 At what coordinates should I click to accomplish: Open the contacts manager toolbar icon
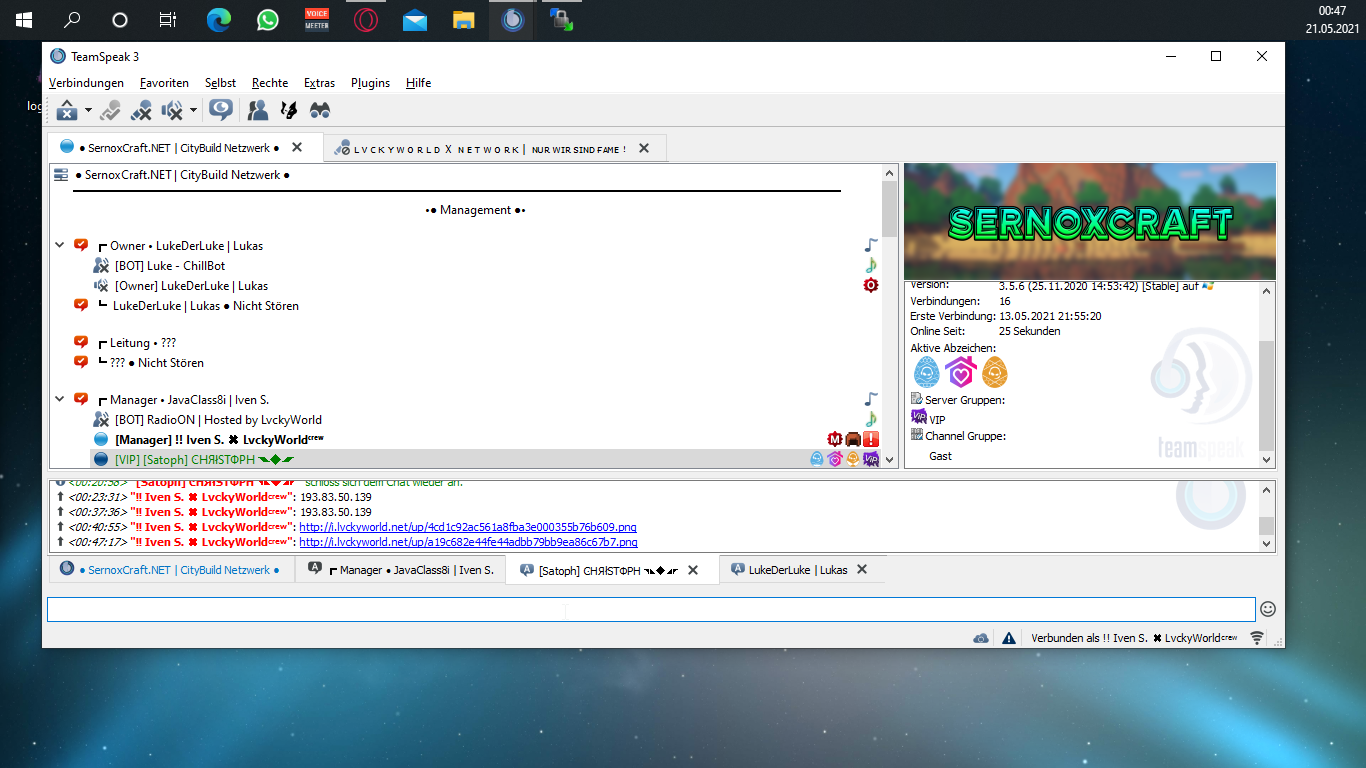tap(258, 110)
